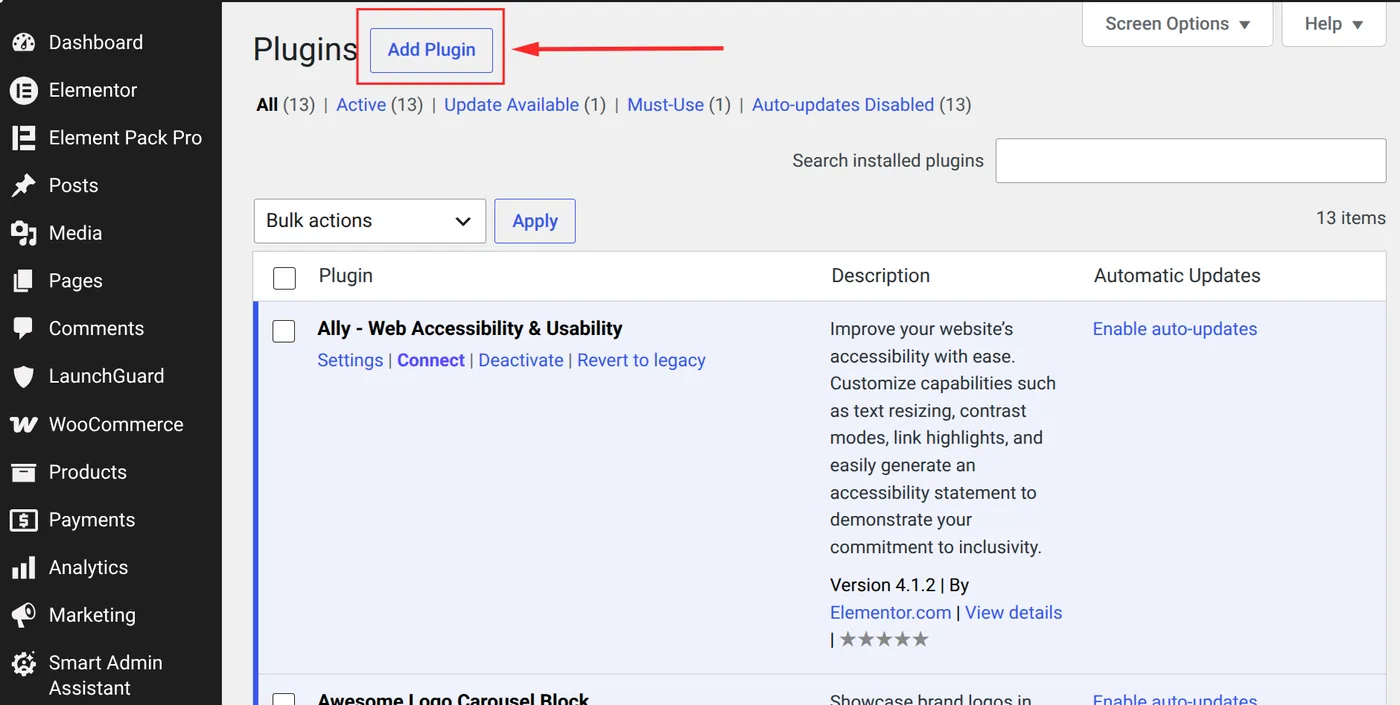The width and height of the screenshot is (1400, 705).
Task: Click the Products box icon
Action: click(x=23, y=472)
